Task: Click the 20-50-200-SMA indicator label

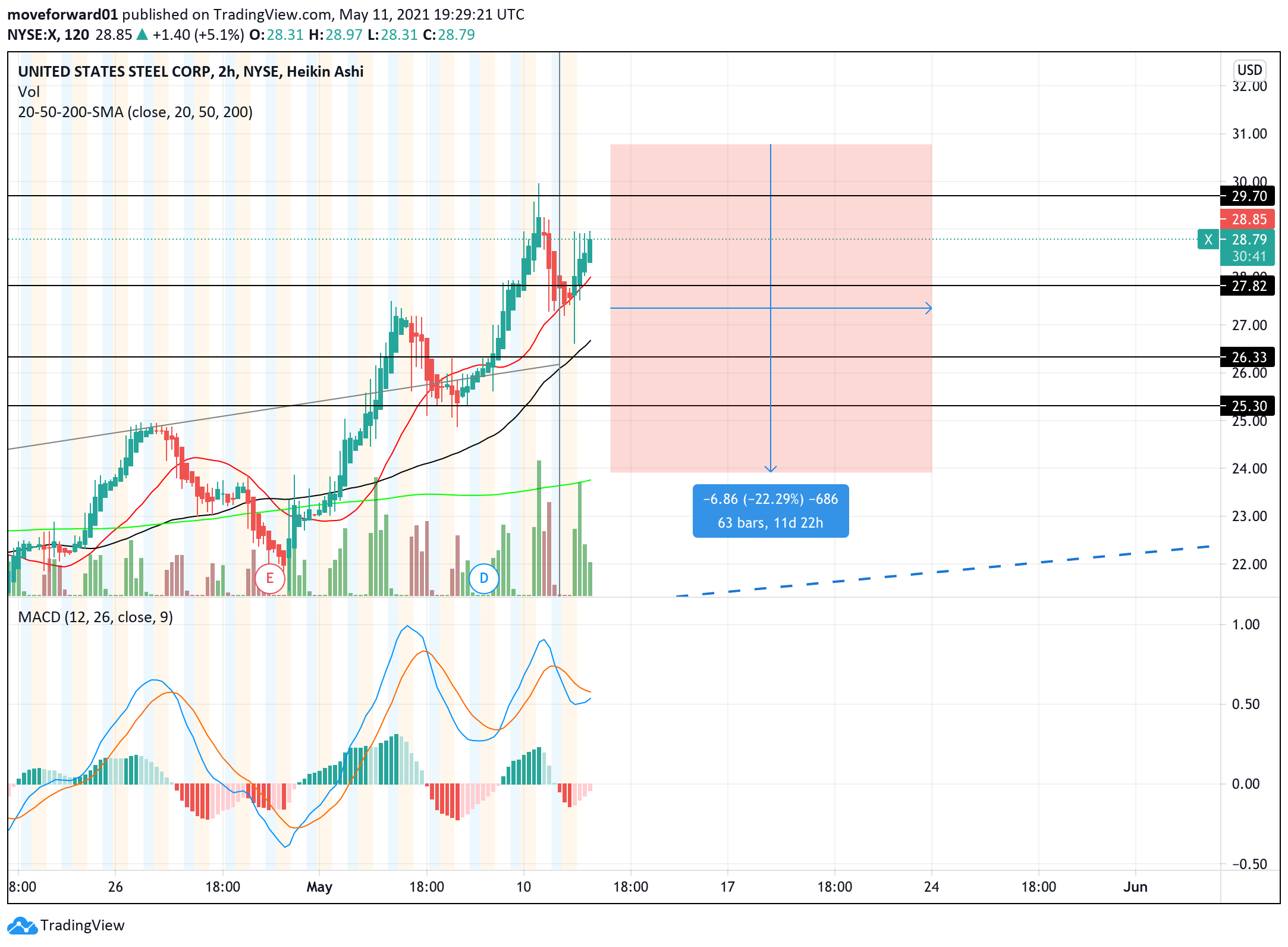Action: (136, 112)
